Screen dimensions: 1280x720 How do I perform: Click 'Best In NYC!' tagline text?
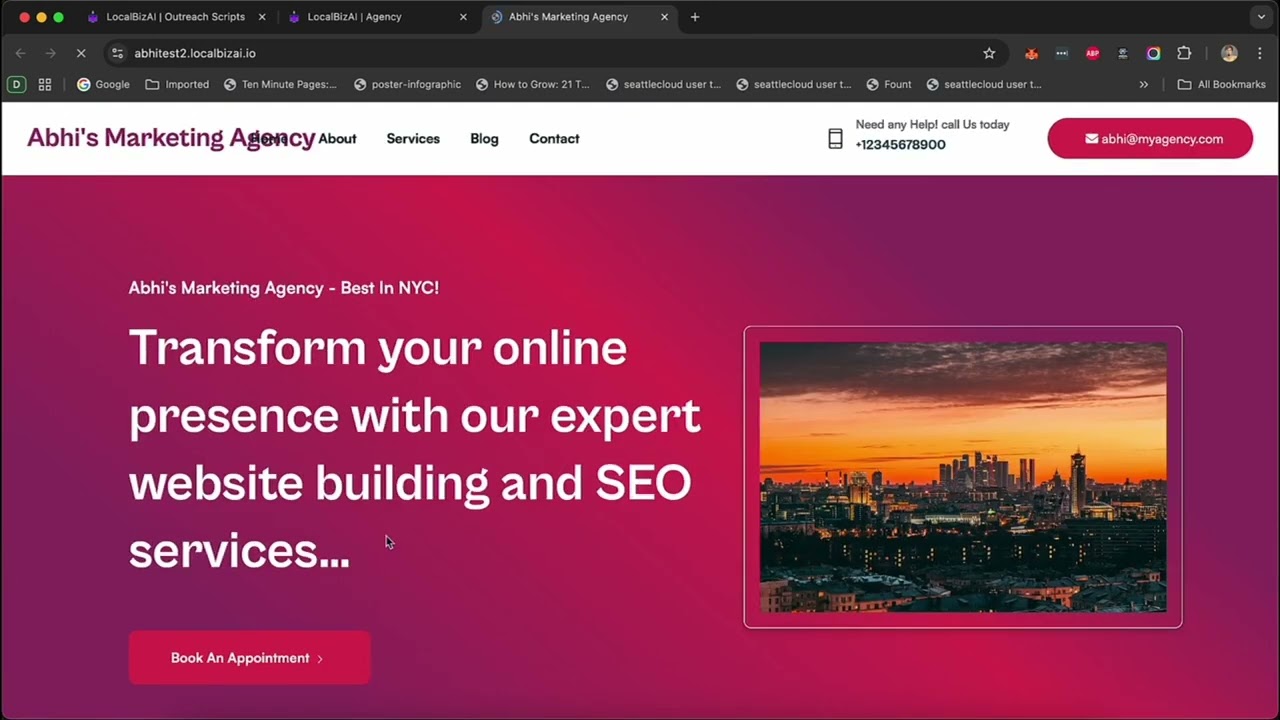tap(390, 288)
